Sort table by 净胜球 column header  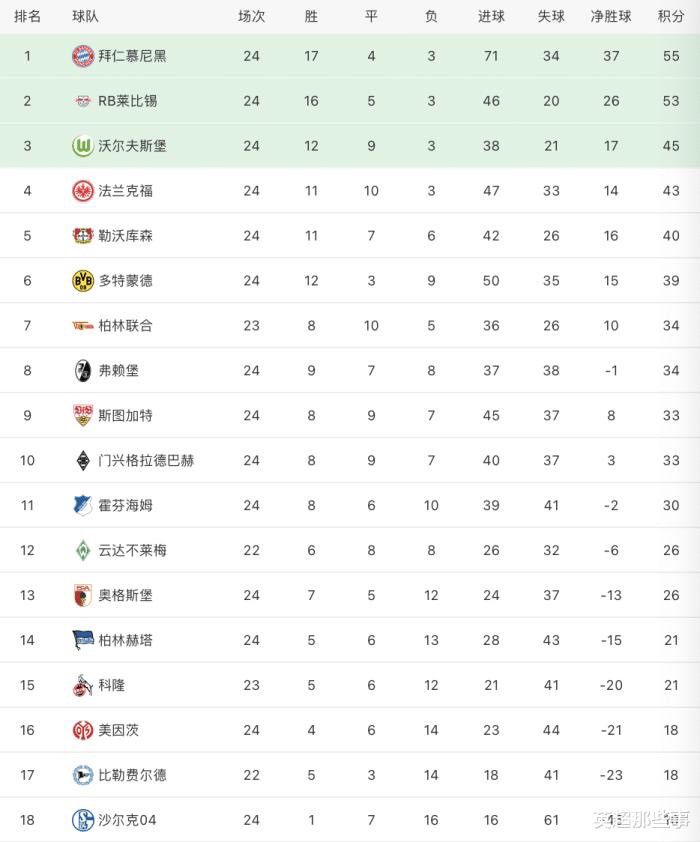611,17
